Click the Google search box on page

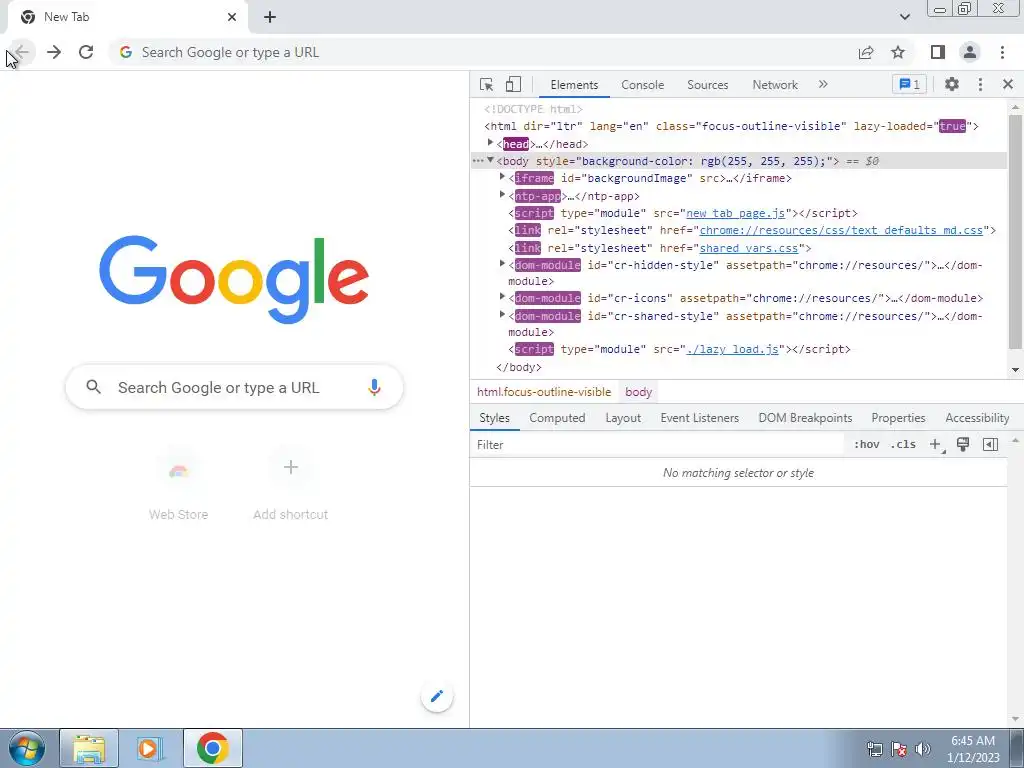[x=234, y=387]
